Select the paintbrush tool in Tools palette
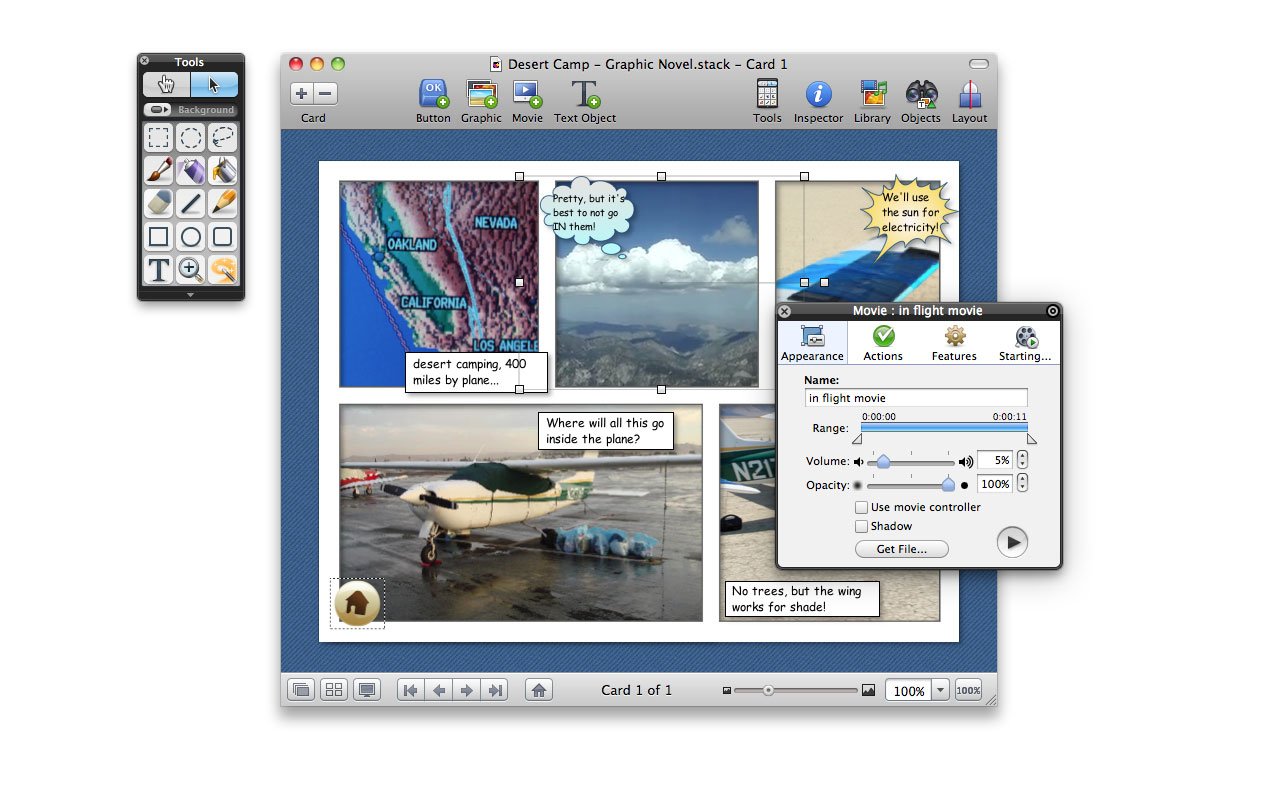Screen dimensions: 1280x800 coord(158,170)
